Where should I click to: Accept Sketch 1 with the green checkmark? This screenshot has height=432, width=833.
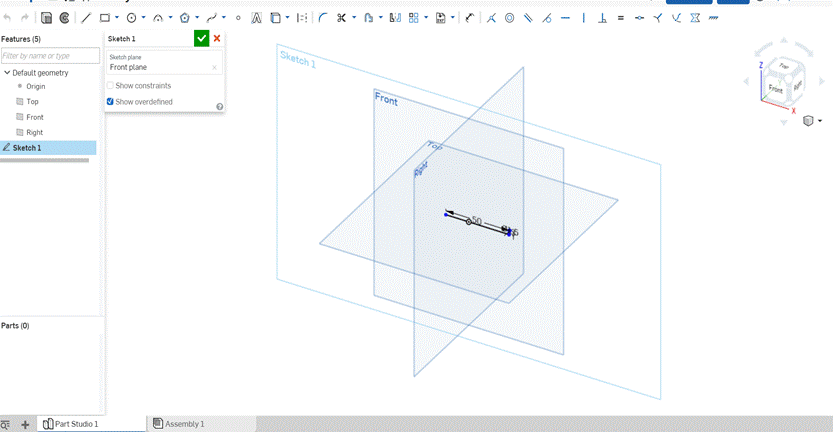point(201,38)
